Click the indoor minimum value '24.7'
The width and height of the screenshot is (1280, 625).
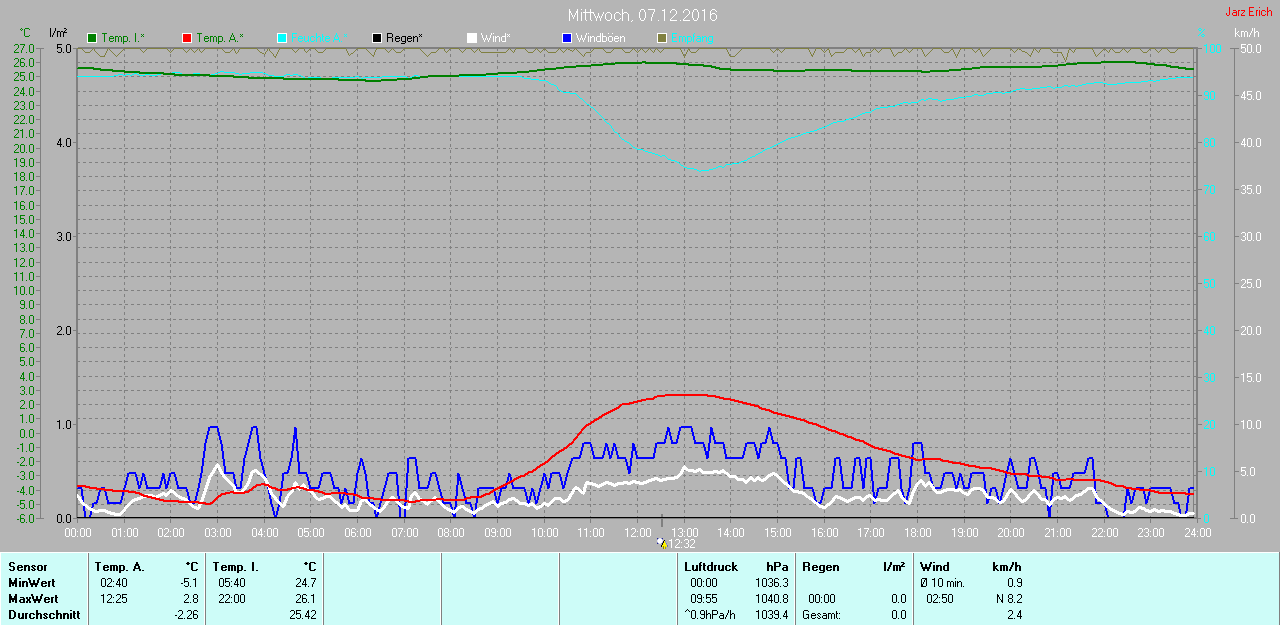(x=305, y=583)
